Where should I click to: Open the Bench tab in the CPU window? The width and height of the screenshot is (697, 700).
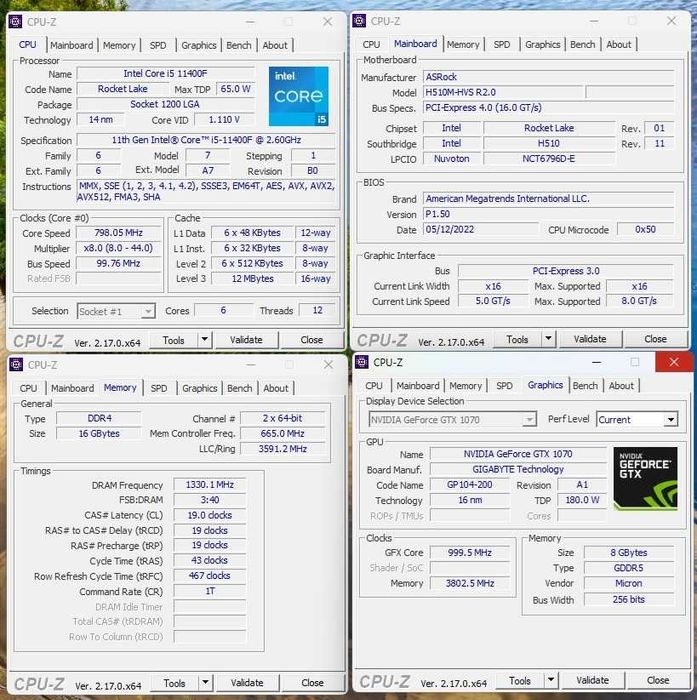tap(238, 45)
